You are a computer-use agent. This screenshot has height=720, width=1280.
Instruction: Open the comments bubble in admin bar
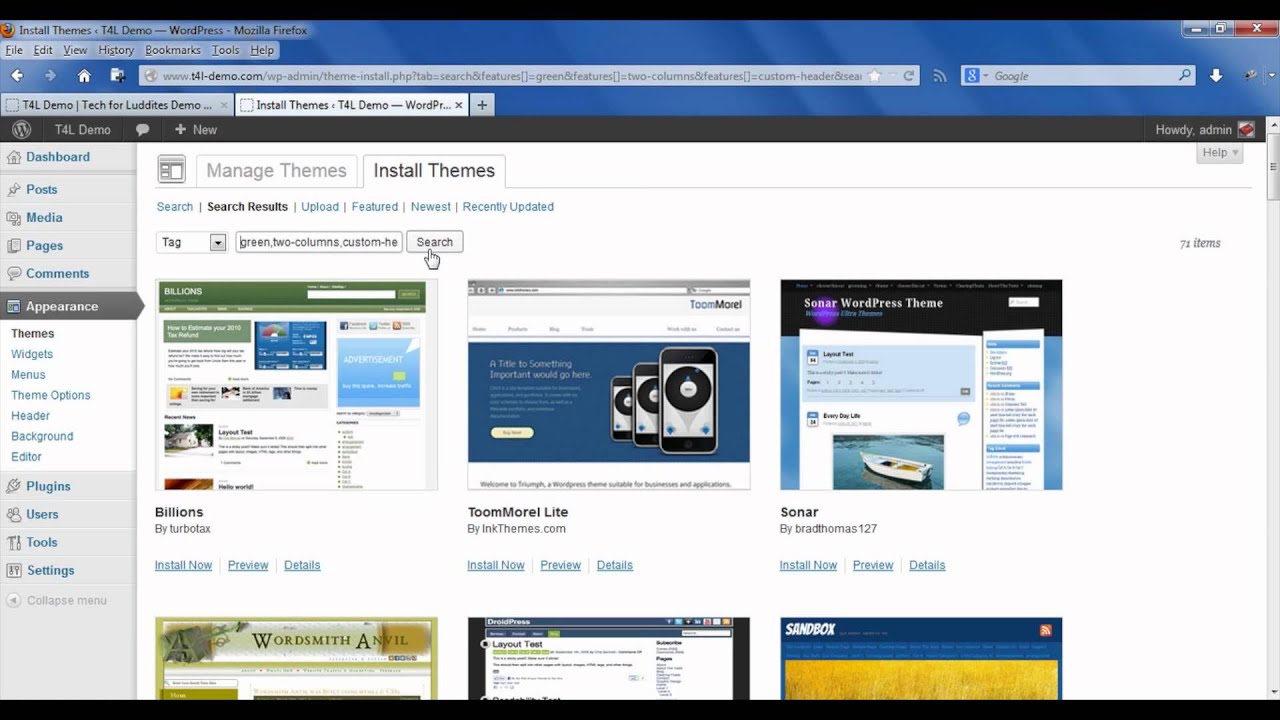(x=142, y=130)
